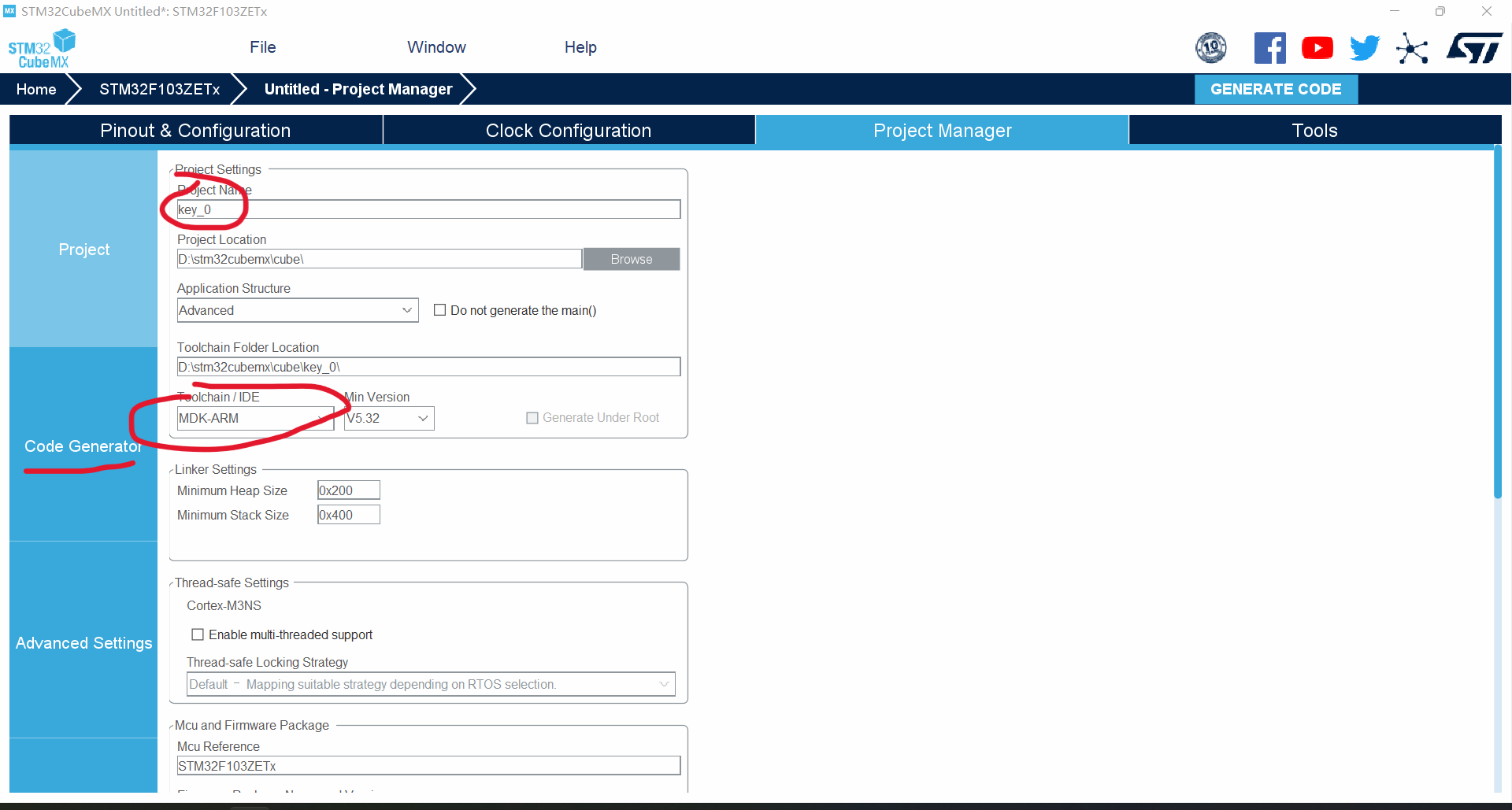Image resolution: width=1512 pixels, height=810 pixels.
Task: Click the Linker Settings group title
Action: [x=216, y=469]
